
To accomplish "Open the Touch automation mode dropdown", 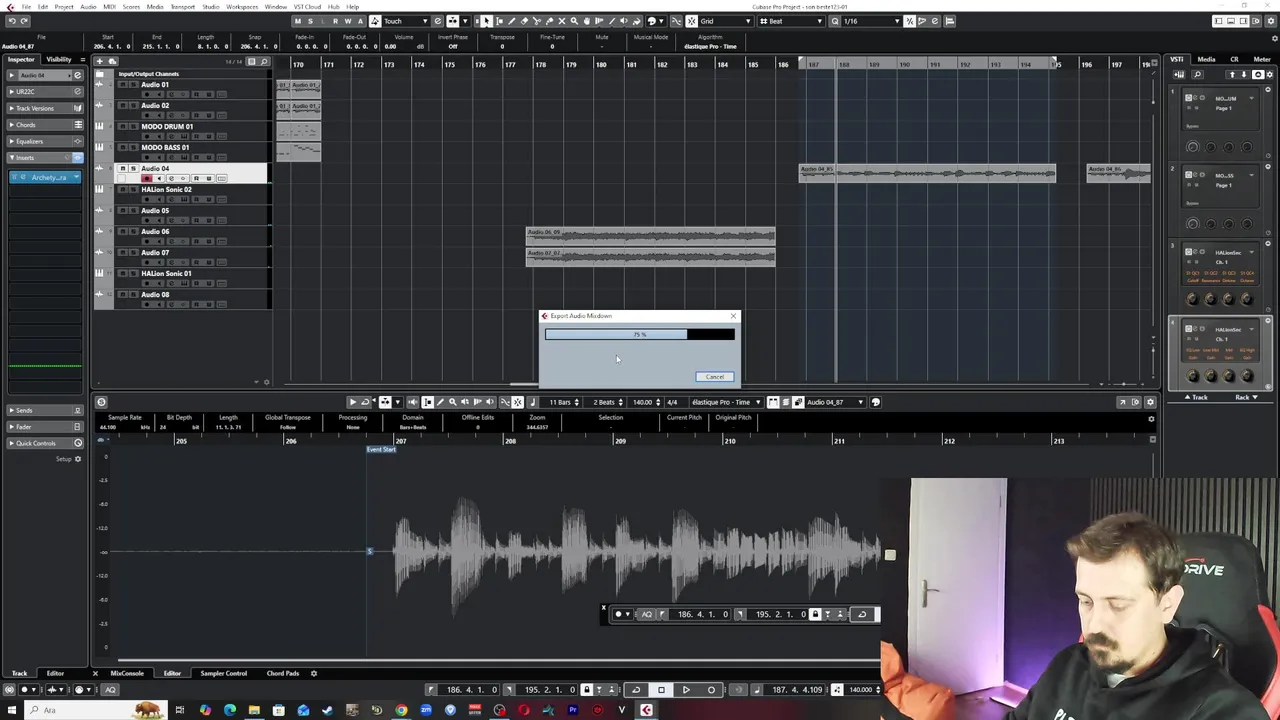I will (407, 21).
